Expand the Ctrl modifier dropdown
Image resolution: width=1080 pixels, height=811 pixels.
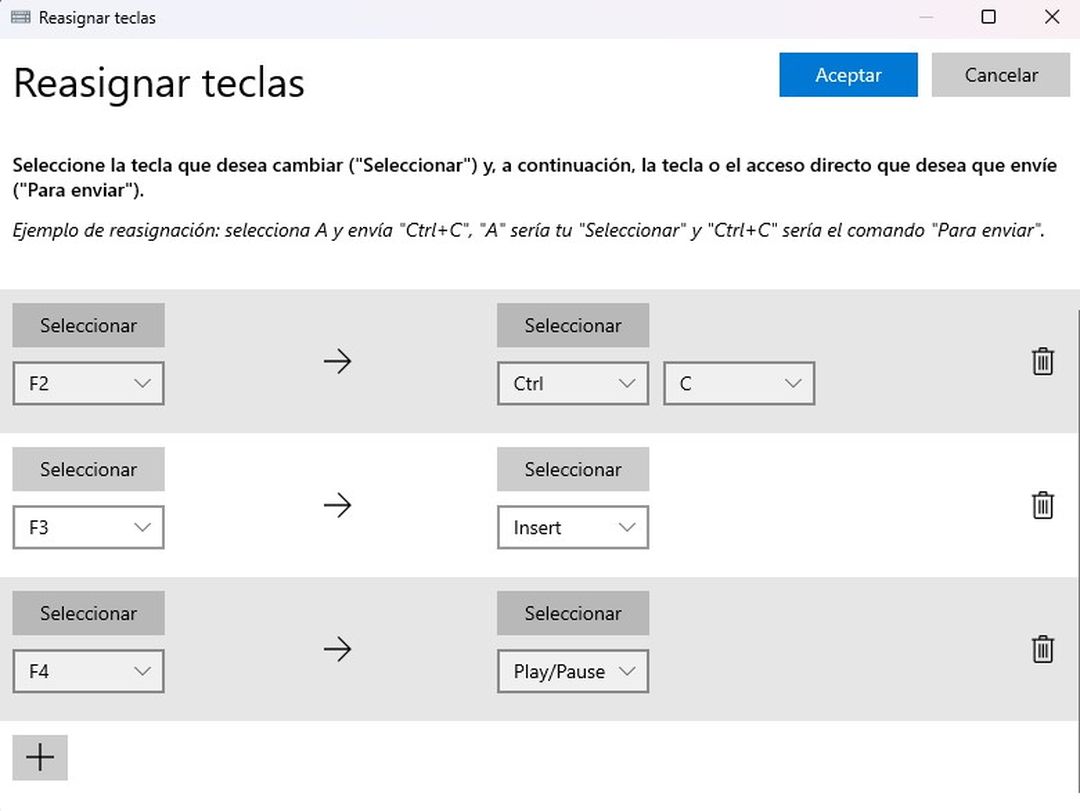(x=573, y=384)
